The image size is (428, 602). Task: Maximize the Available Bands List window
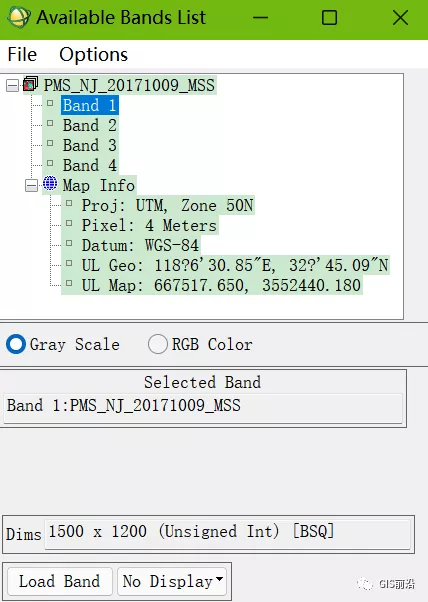[329, 18]
